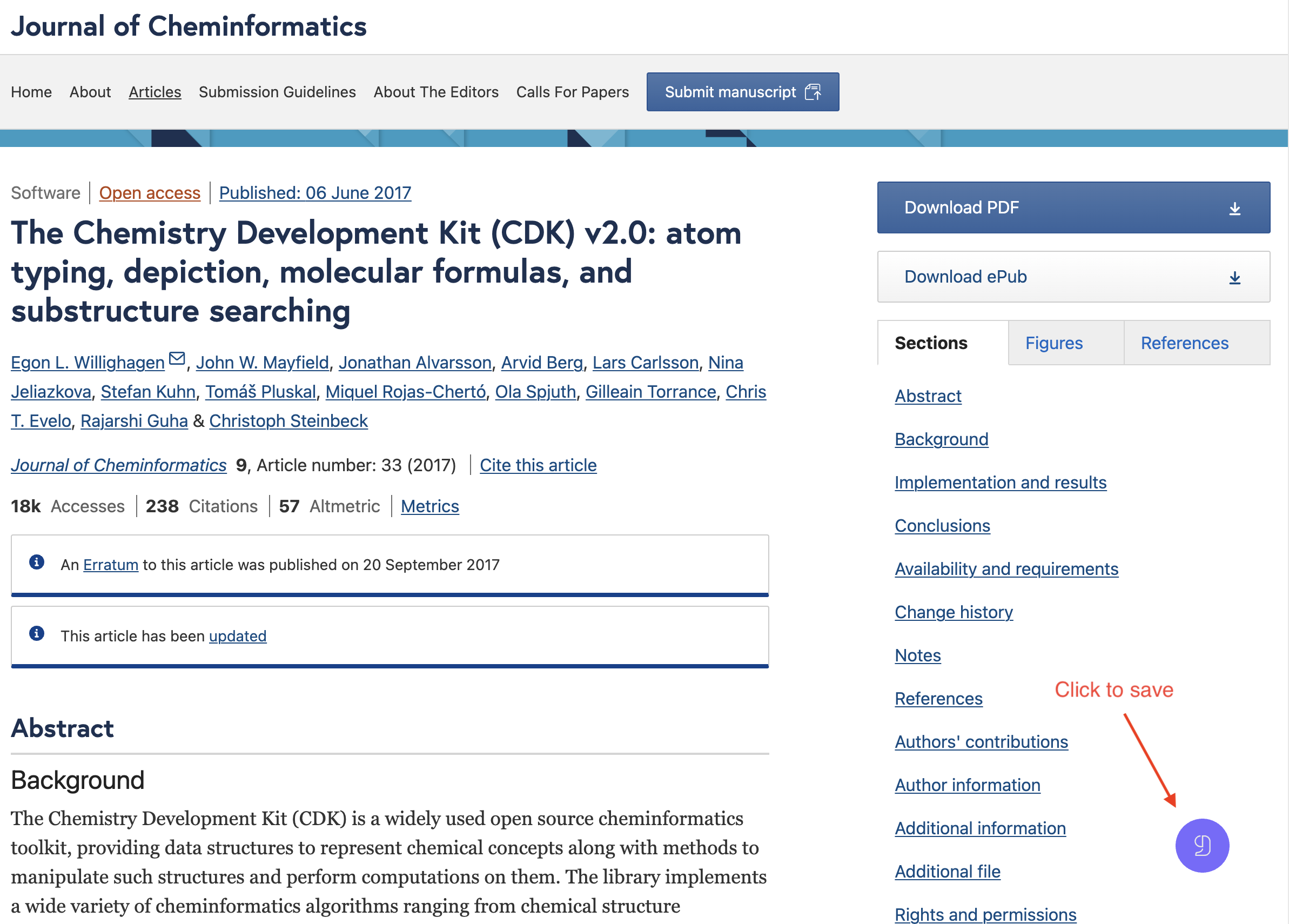Switch to the References tab
This screenshot has height=924, width=1289.
(1184, 343)
